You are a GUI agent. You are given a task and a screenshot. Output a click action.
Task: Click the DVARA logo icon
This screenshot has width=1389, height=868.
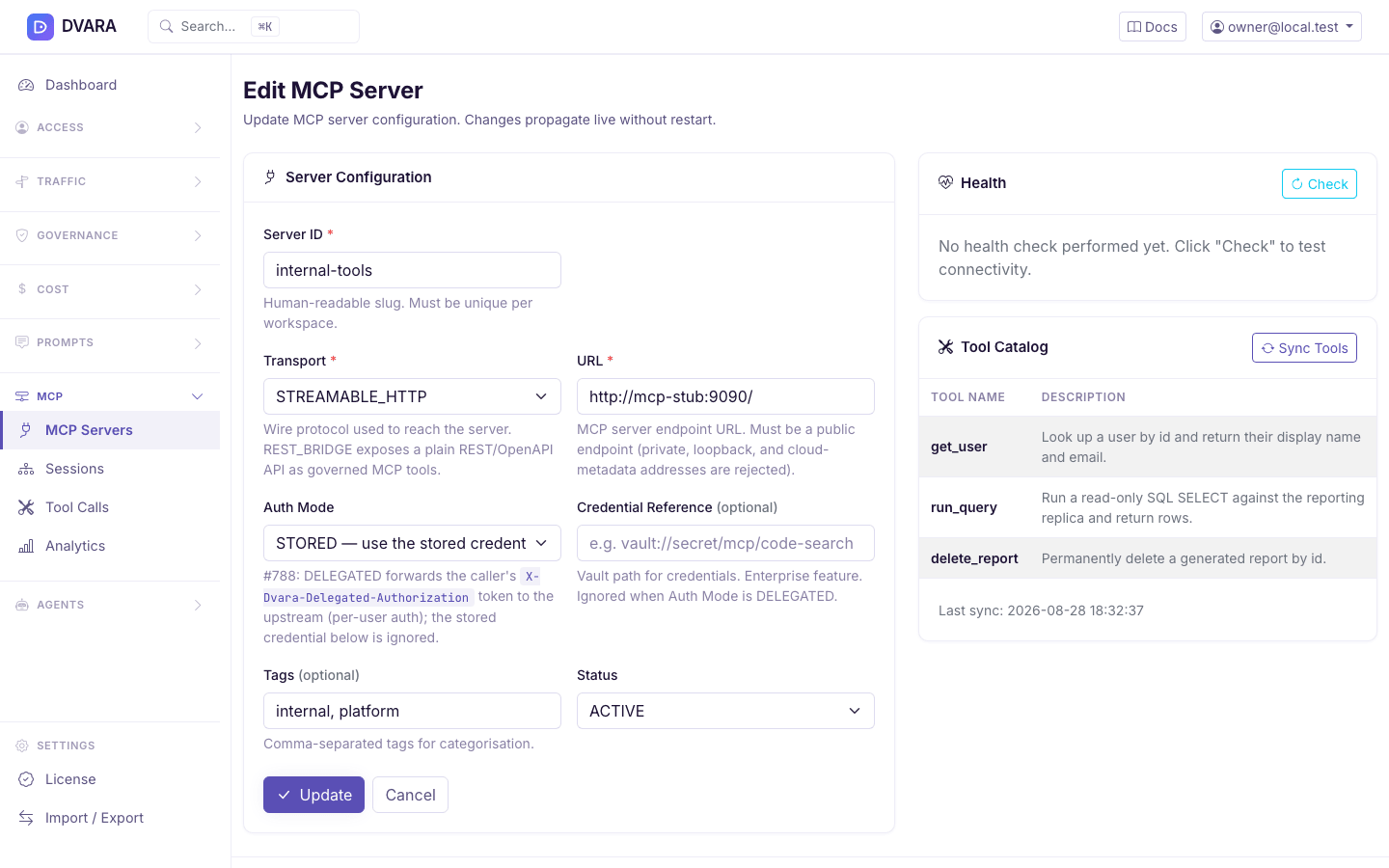point(41,27)
